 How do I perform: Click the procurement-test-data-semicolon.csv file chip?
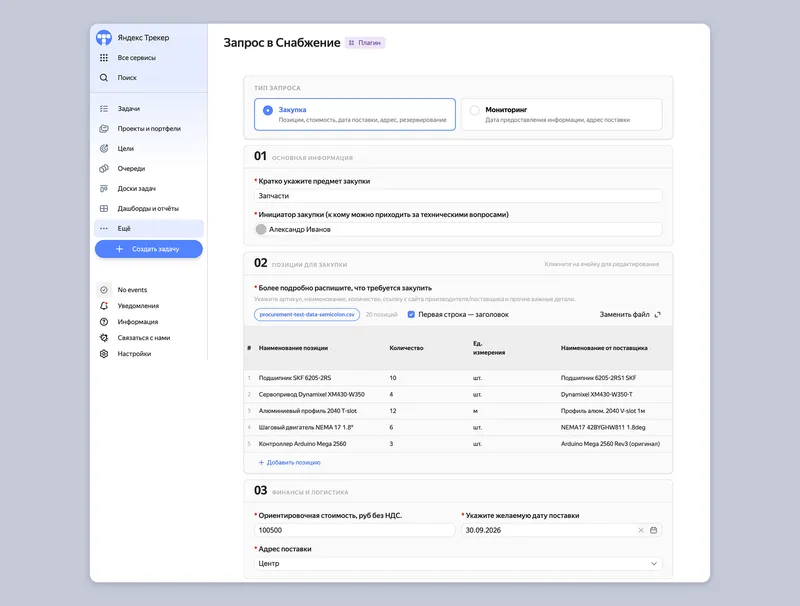click(x=307, y=314)
